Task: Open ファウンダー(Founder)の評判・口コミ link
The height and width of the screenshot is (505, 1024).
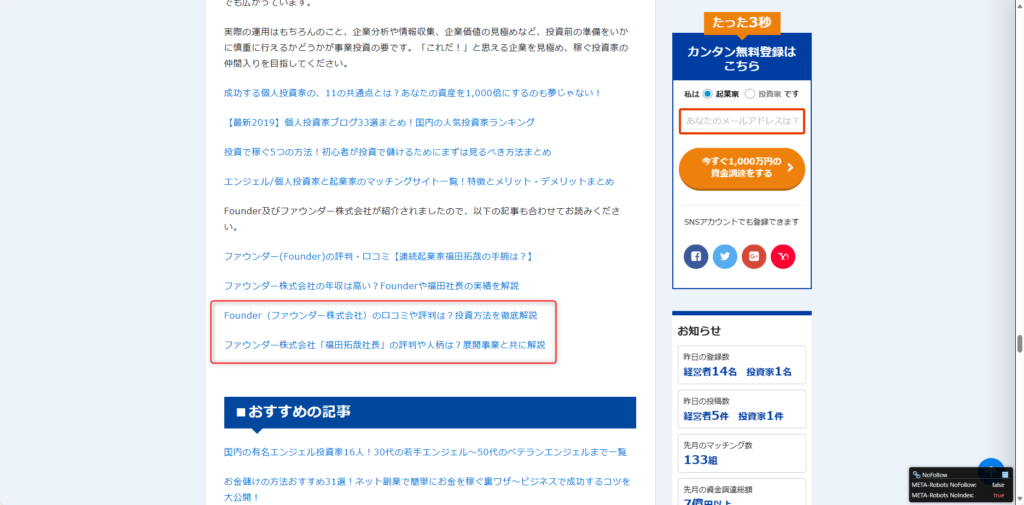Action: click(x=379, y=256)
